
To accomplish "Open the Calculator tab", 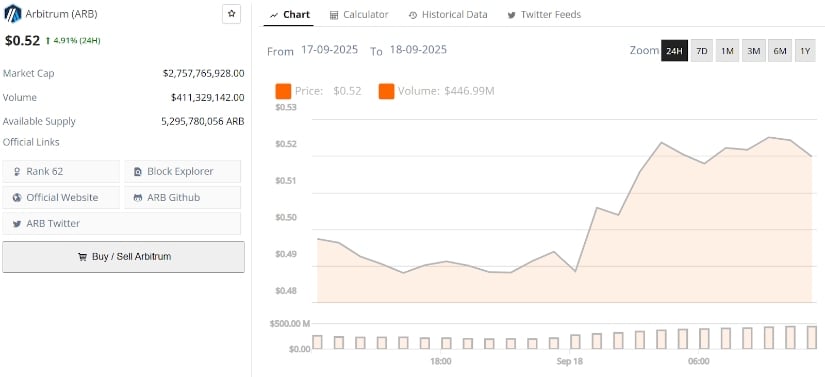I will click(359, 15).
